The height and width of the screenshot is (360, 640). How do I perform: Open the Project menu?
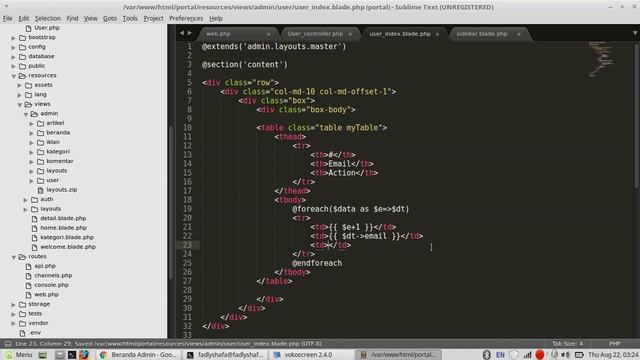[153, 18]
